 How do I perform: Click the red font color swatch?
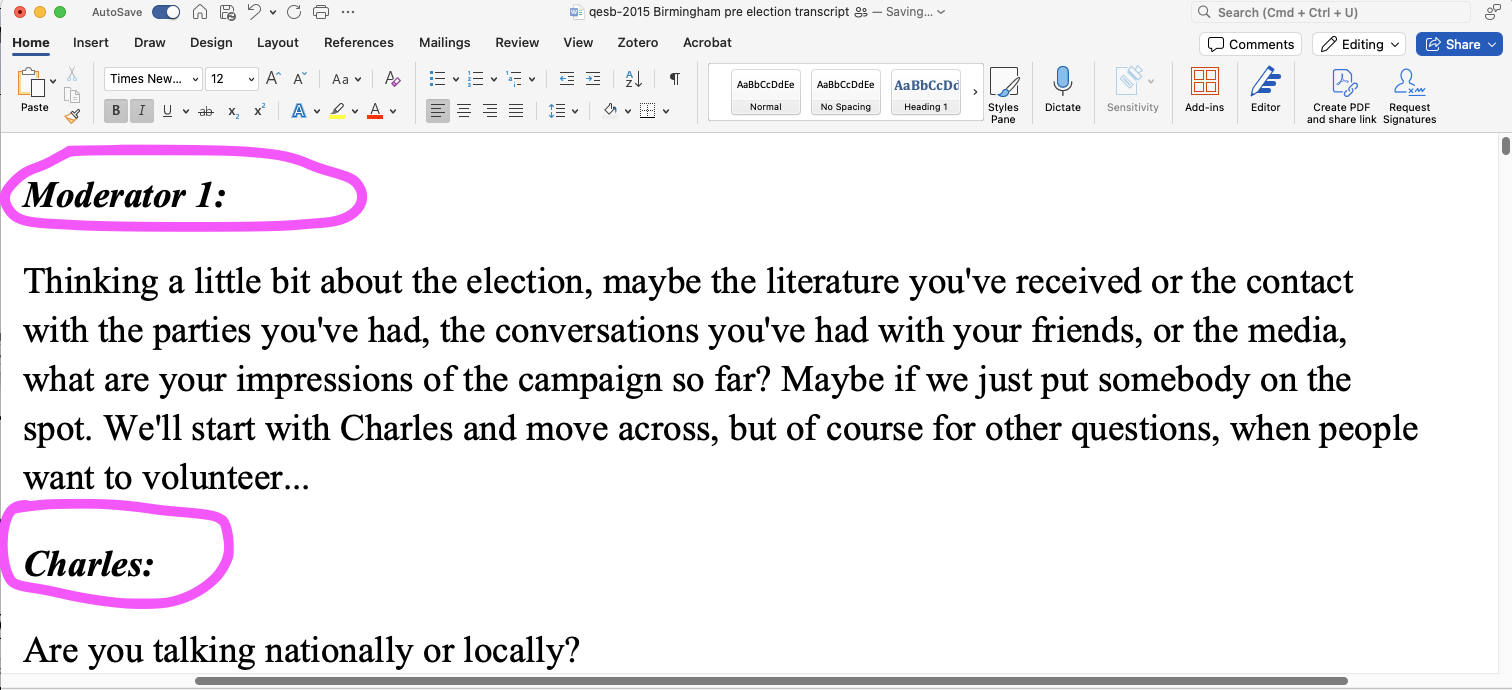point(375,111)
